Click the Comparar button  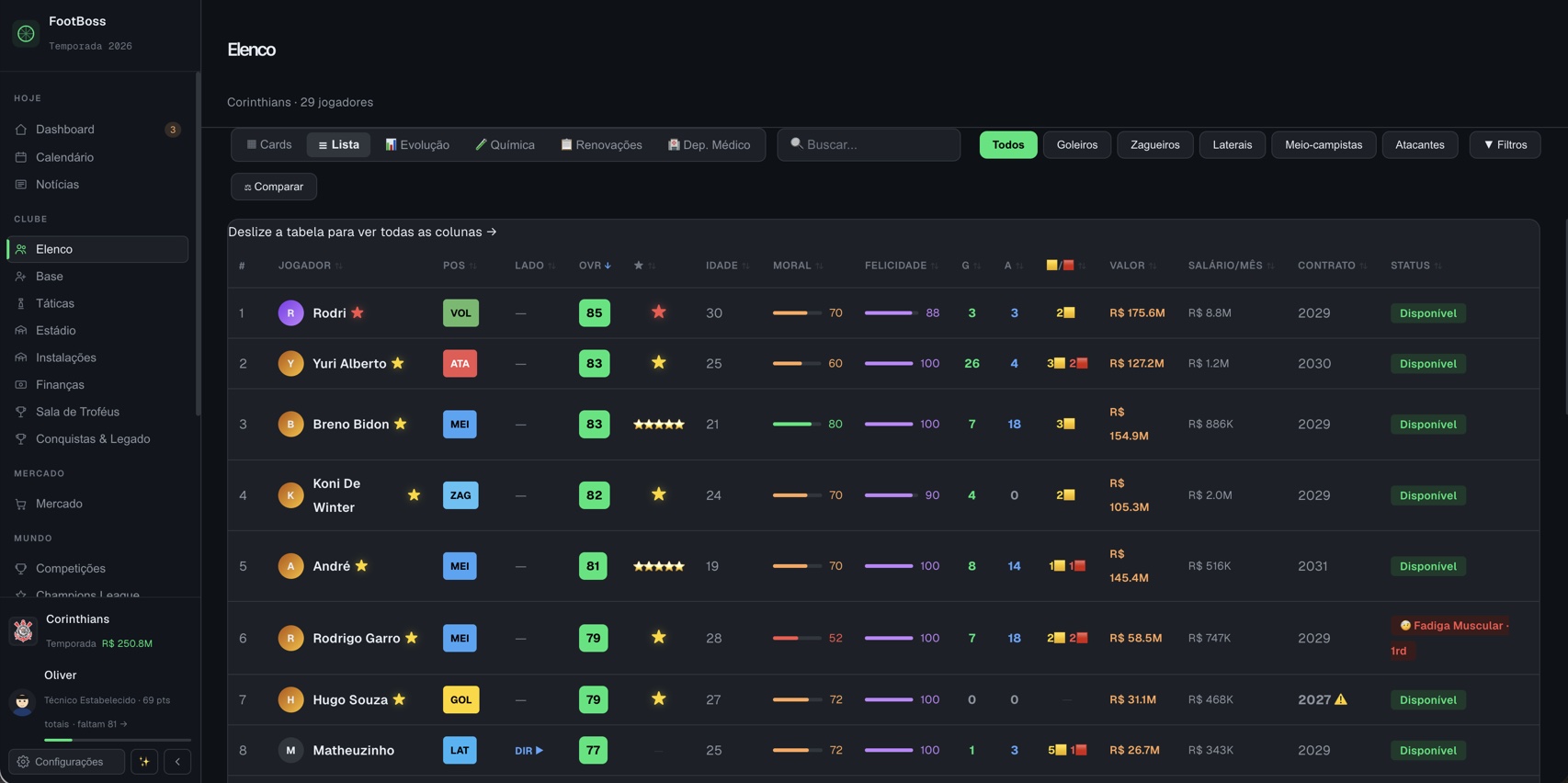(274, 187)
